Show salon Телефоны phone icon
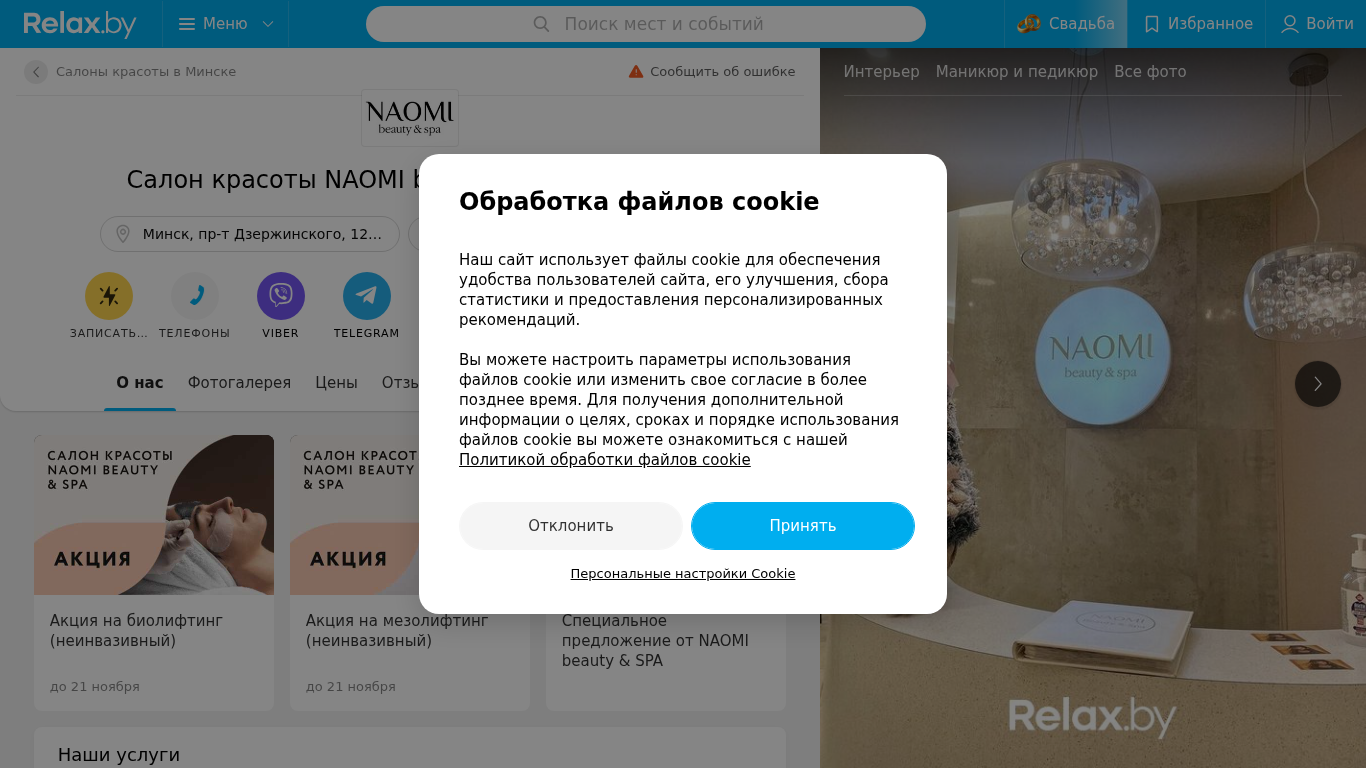This screenshot has width=1366, height=768. click(195, 296)
